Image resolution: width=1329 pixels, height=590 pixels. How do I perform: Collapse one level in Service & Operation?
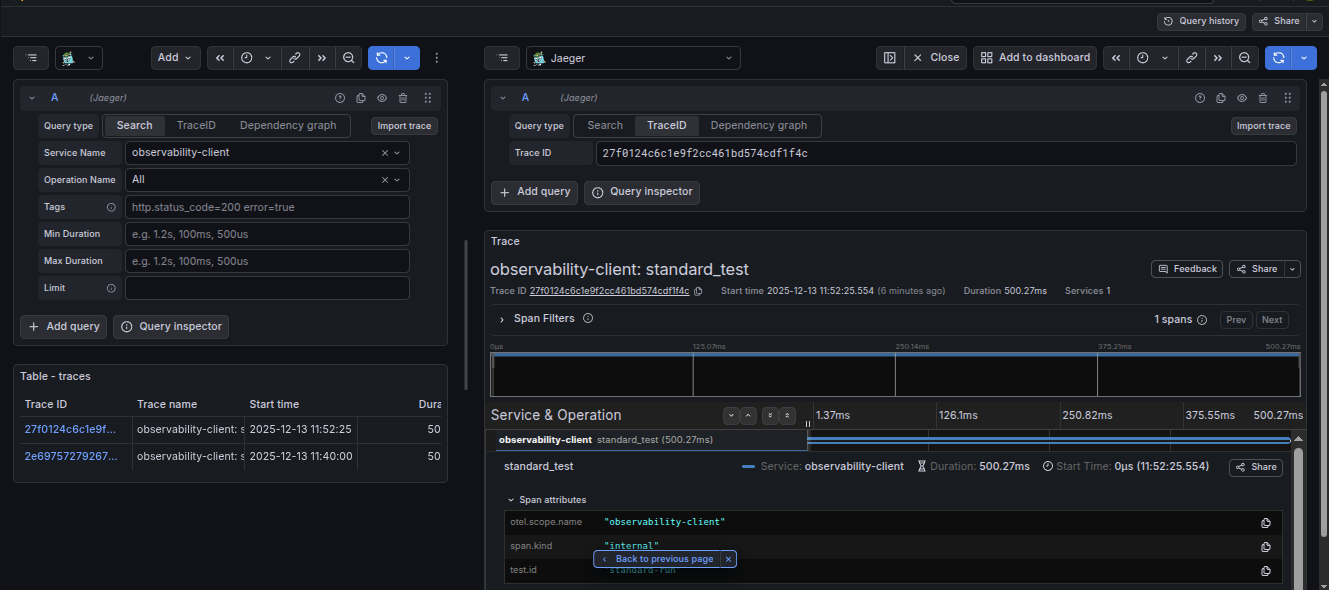pos(749,415)
